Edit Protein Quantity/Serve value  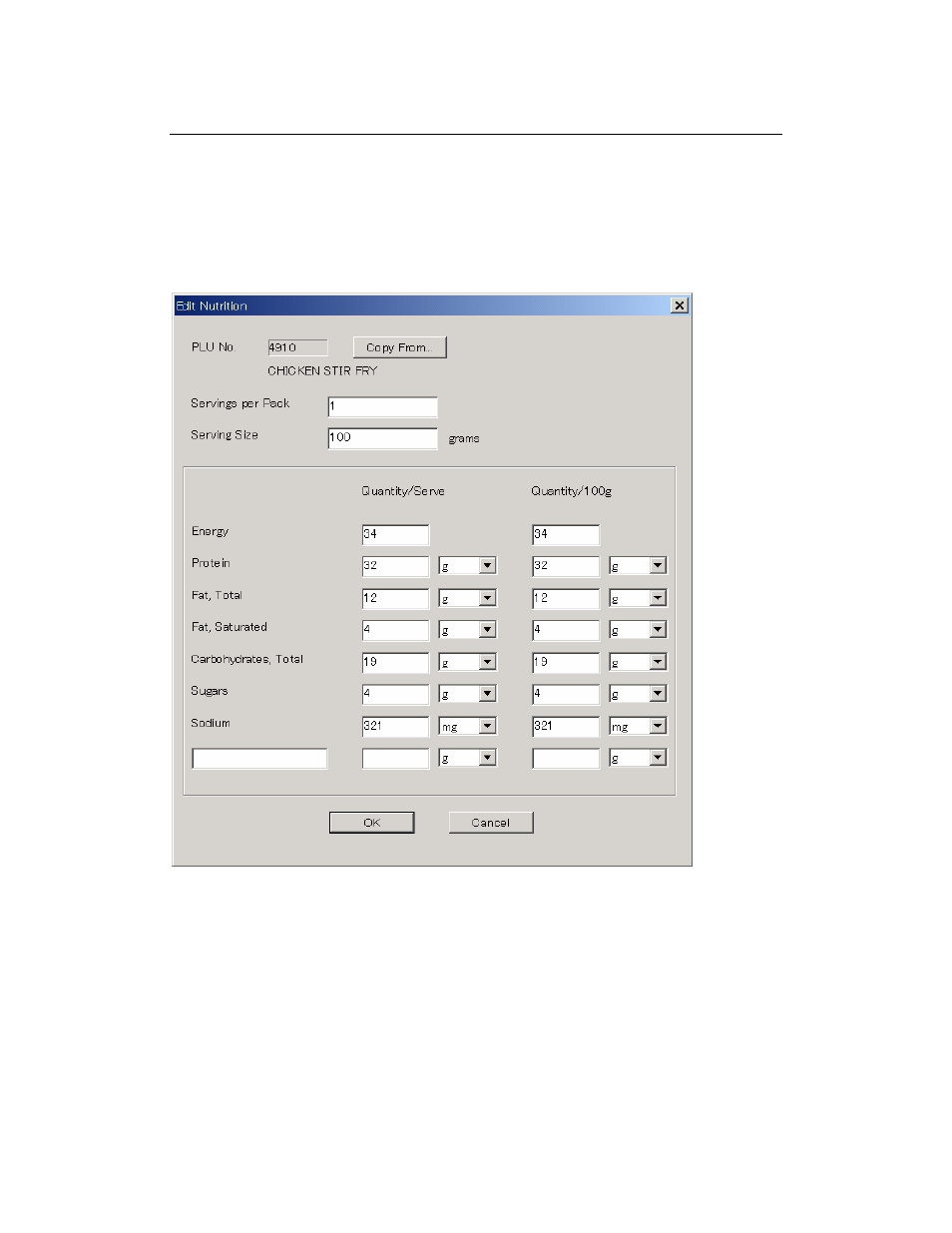395,566
